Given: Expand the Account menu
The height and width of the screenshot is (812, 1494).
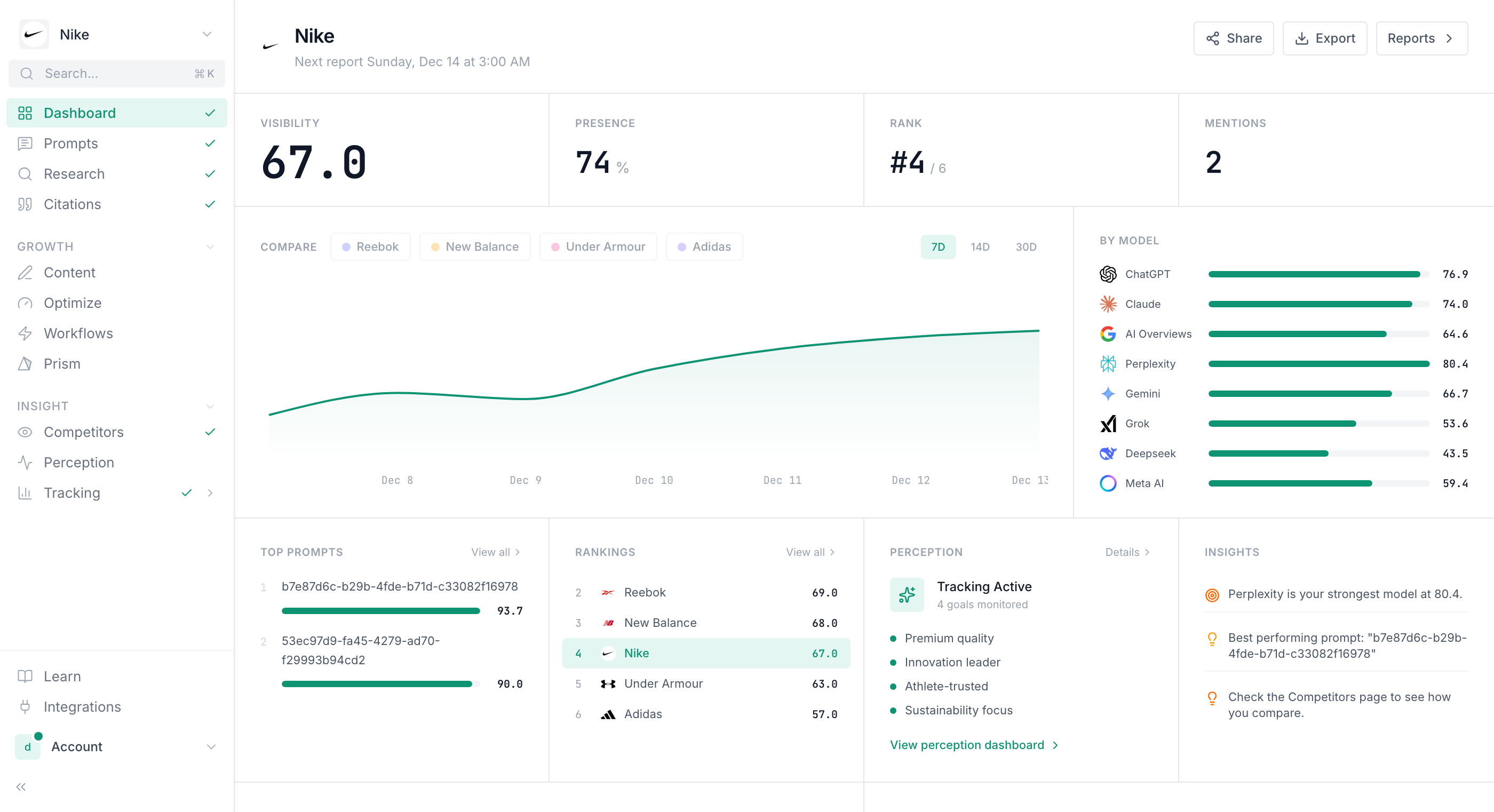Looking at the screenshot, I should (211, 746).
